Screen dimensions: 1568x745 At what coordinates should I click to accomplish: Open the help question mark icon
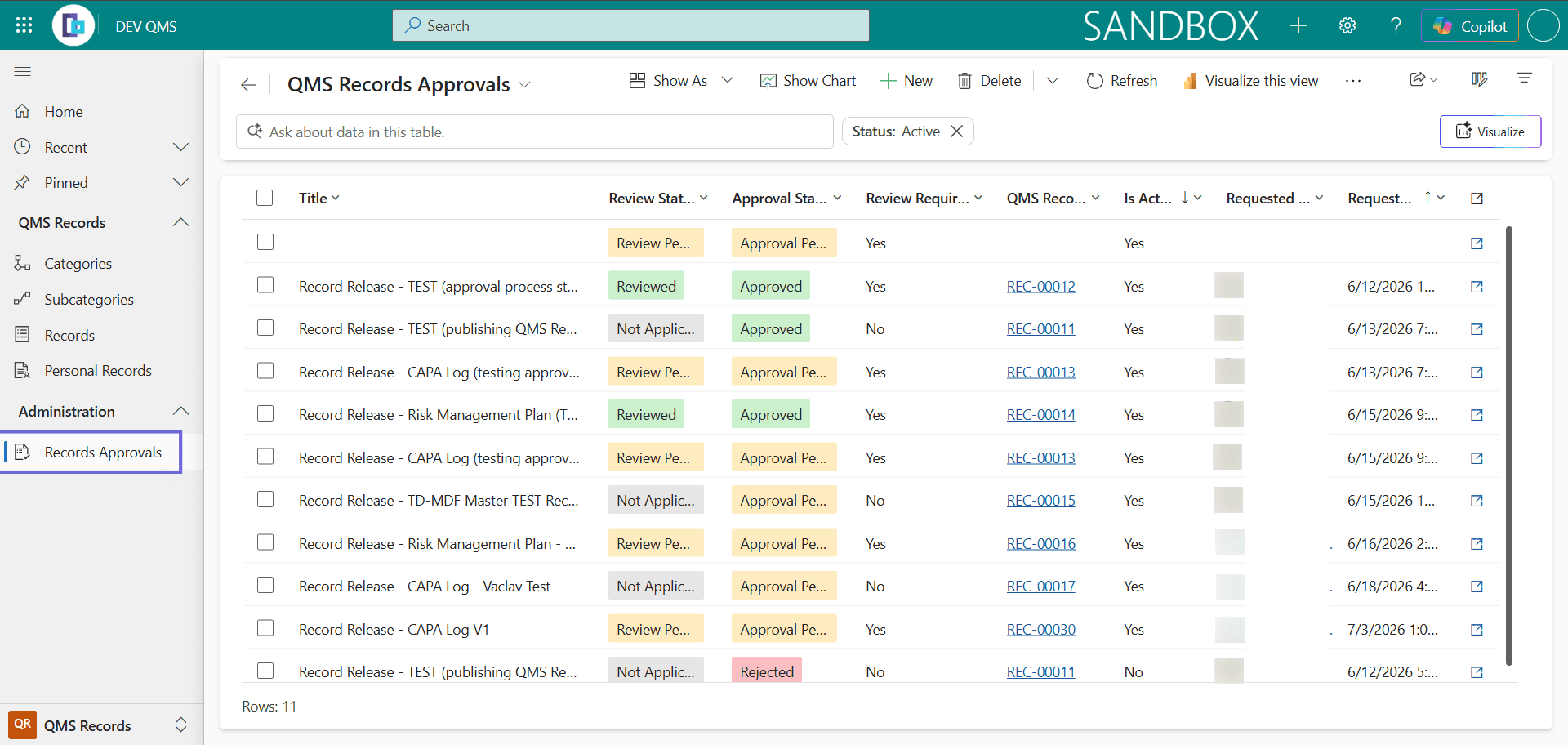pos(1396,25)
